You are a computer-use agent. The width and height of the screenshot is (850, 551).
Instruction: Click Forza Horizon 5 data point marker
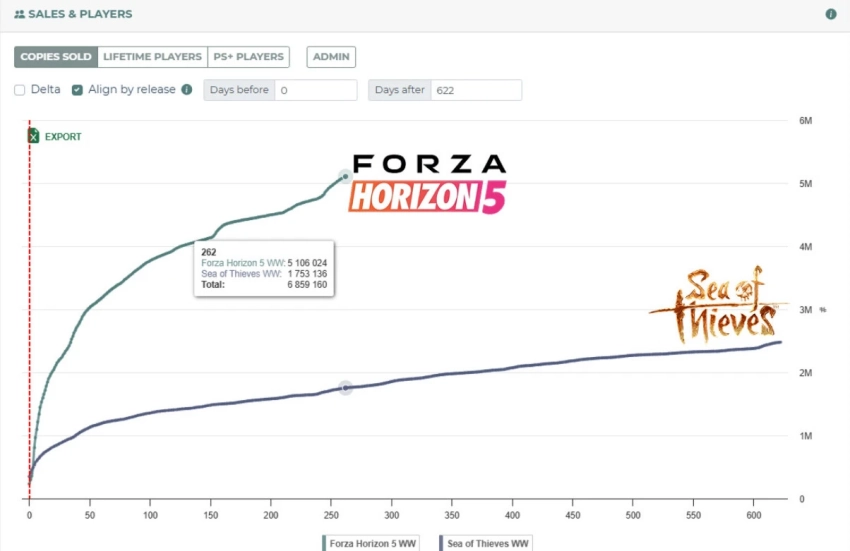point(345,175)
